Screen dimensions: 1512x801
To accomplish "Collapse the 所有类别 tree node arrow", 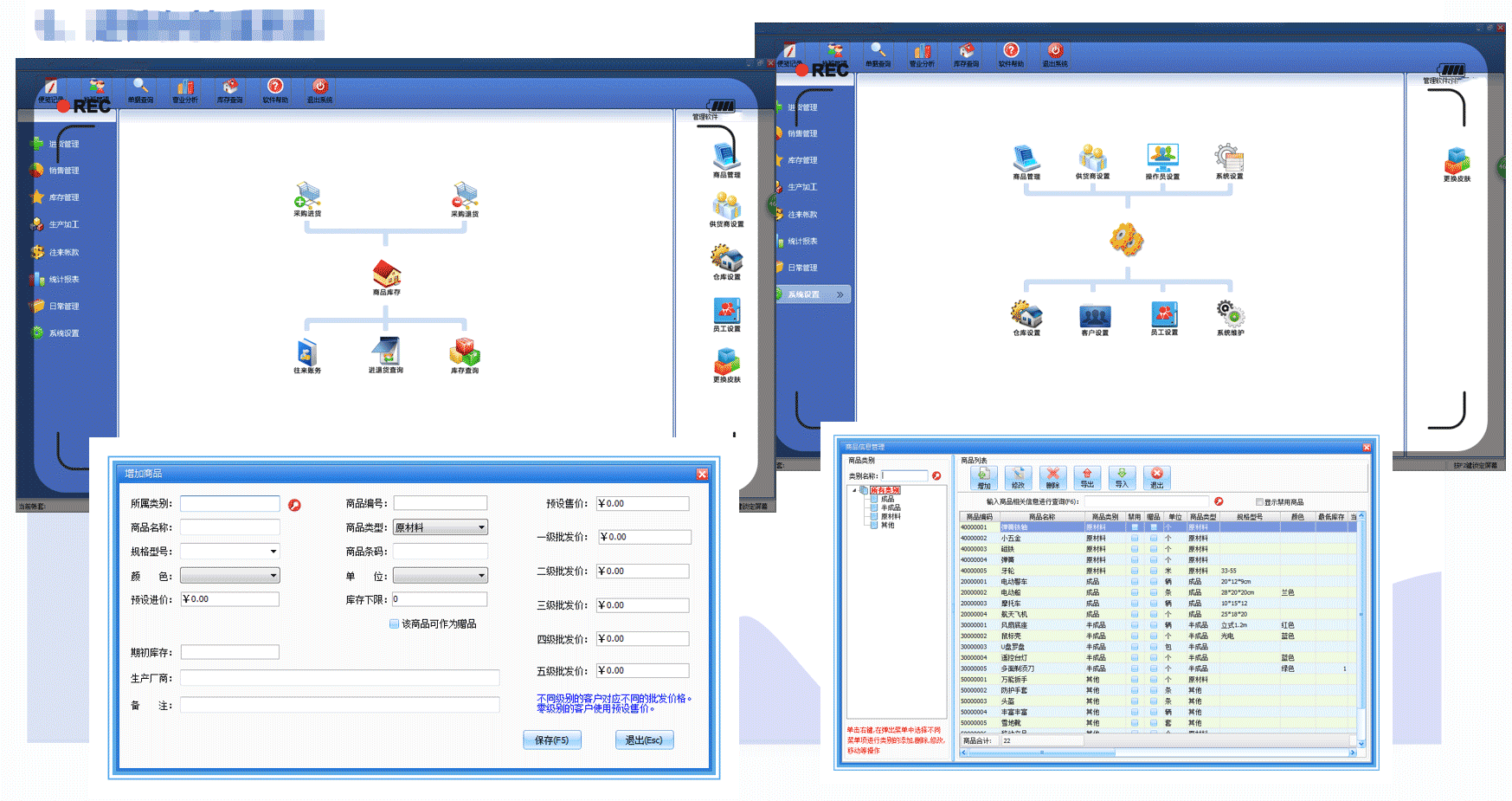I will (x=855, y=490).
